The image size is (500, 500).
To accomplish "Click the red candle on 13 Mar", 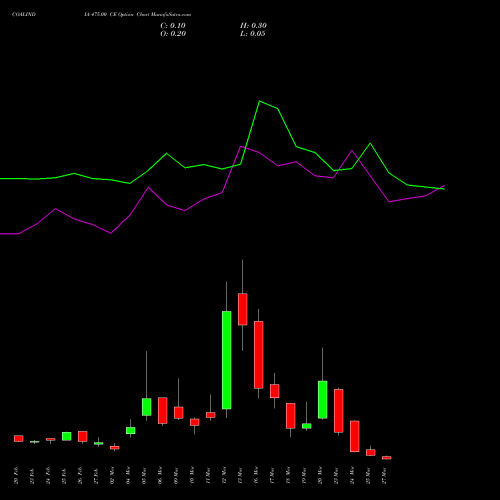I will click(x=243, y=309).
